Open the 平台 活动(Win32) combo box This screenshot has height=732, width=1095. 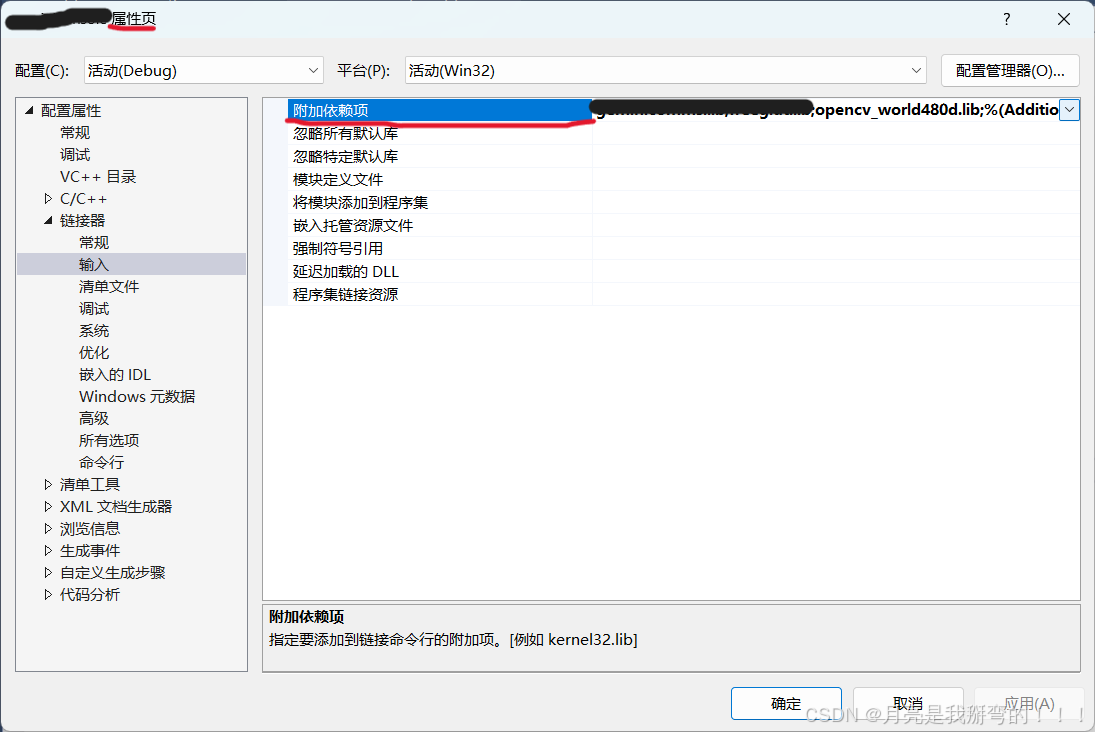pos(666,71)
